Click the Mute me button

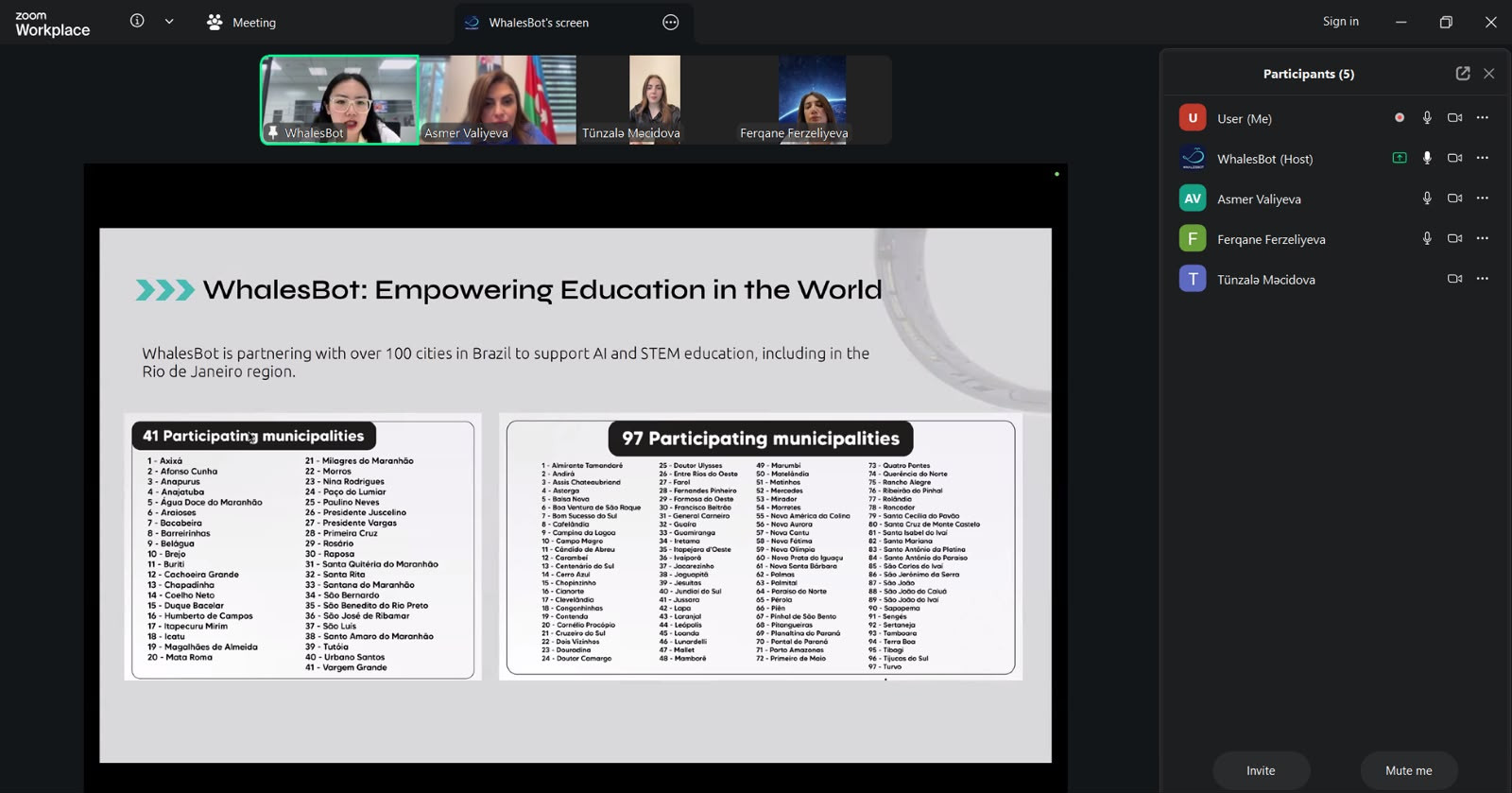[1409, 770]
